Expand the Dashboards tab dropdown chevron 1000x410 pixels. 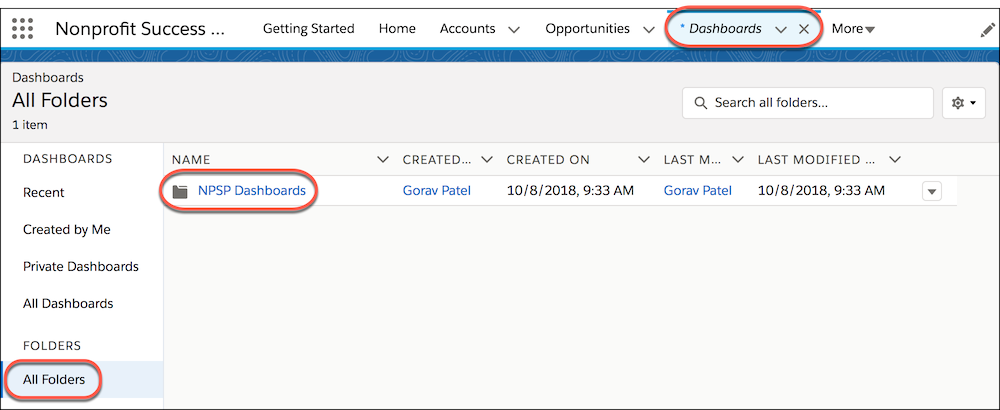[x=781, y=29]
